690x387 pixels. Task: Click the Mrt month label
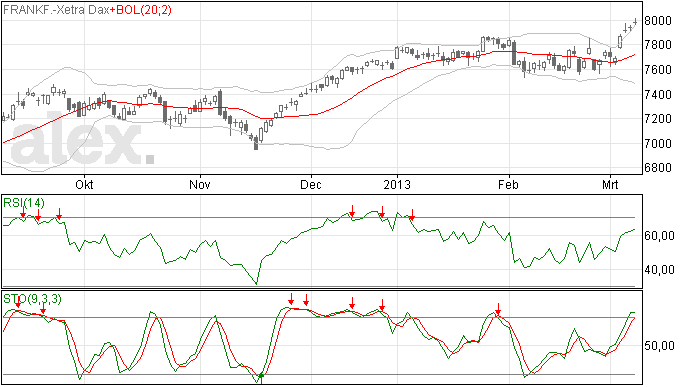point(610,184)
